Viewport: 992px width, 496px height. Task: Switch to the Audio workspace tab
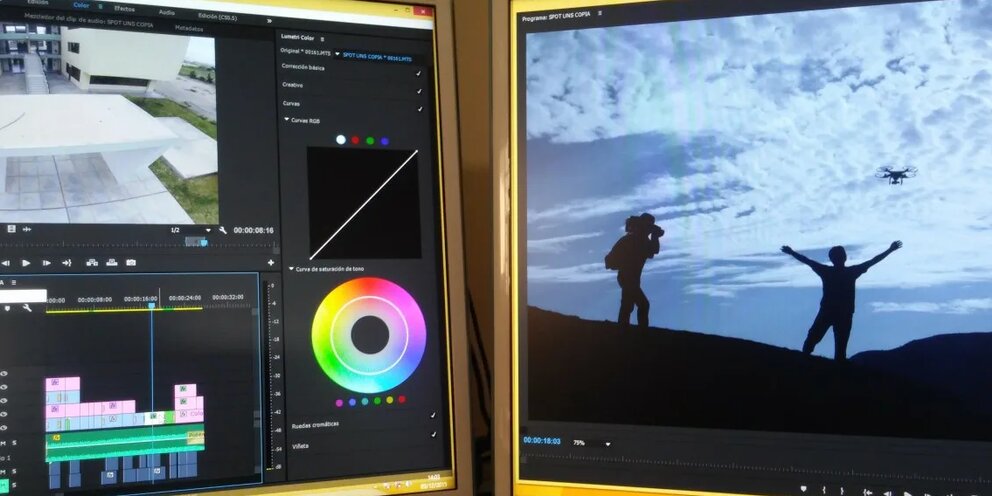(x=167, y=12)
